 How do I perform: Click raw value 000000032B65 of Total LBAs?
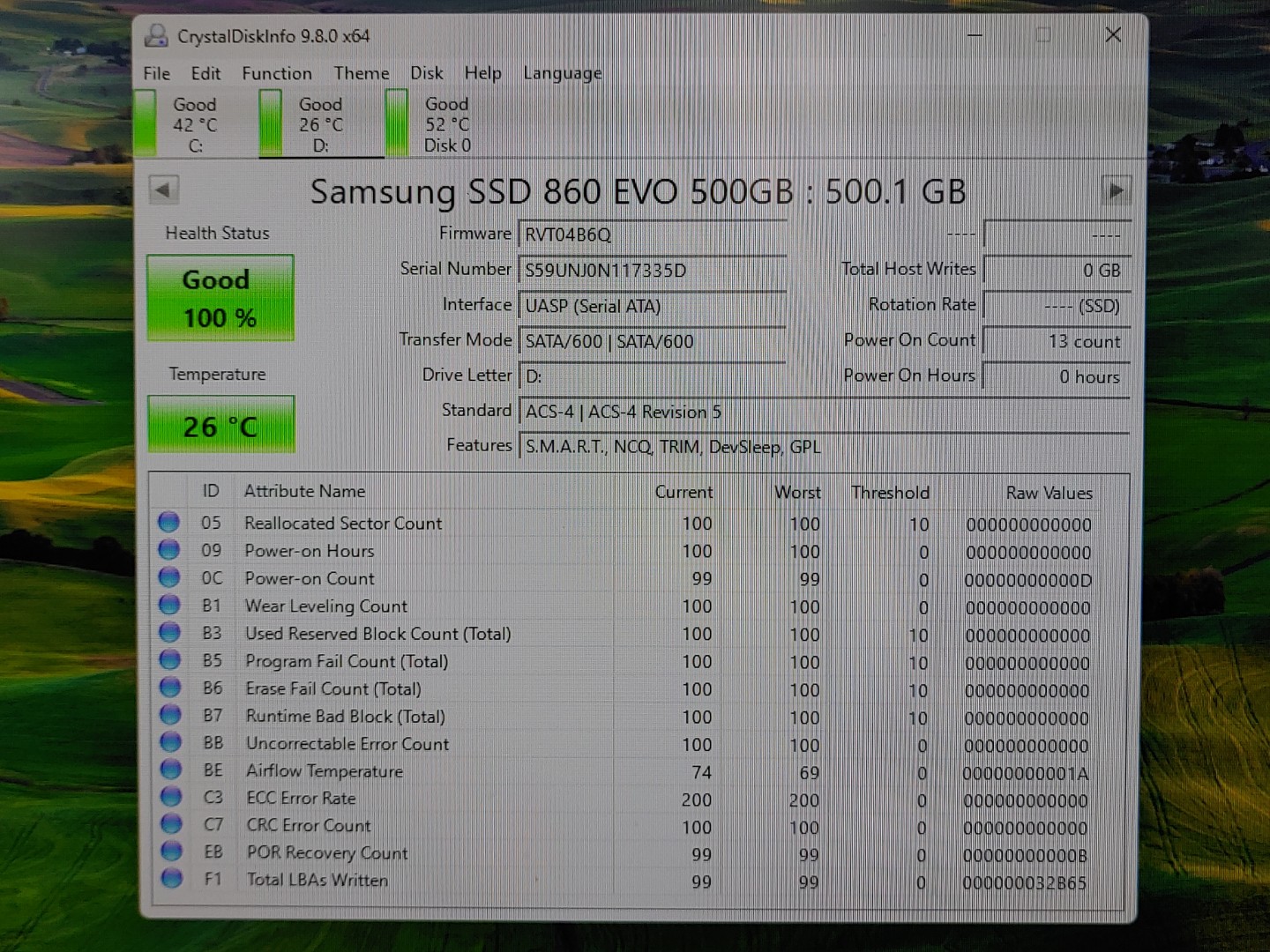pyautogui.click(x=1025, y=883)
